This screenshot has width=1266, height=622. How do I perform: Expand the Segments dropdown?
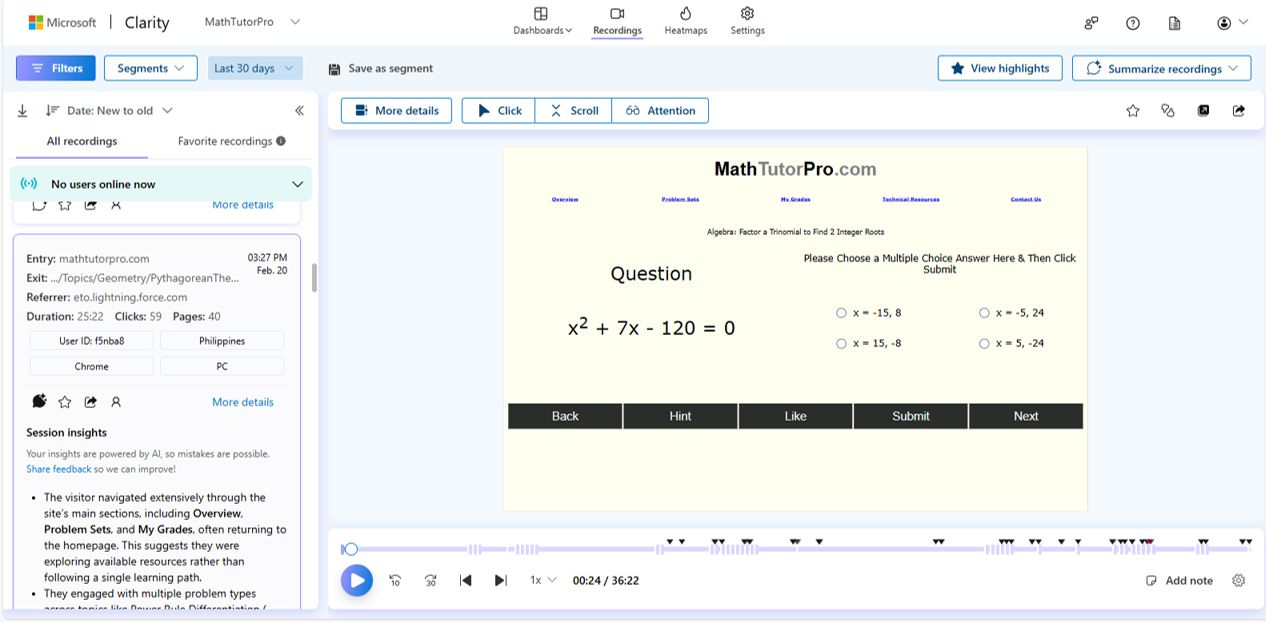coord(151,68)
